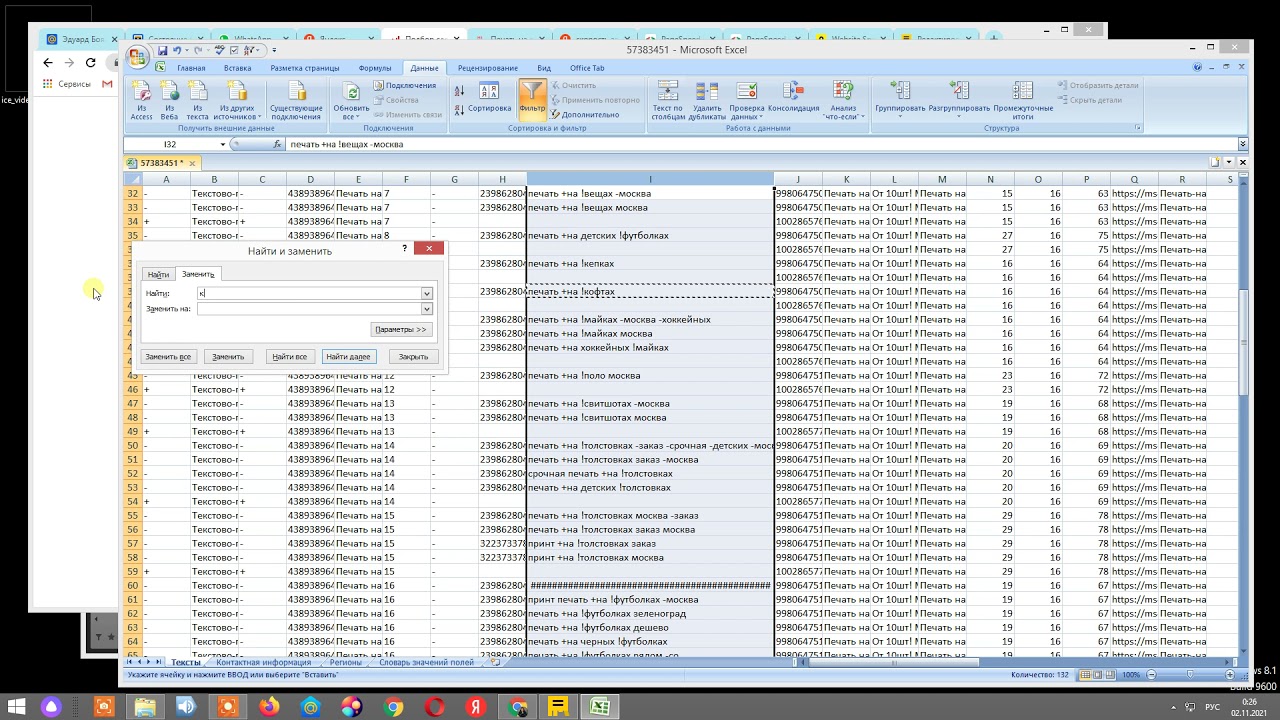Expand the 'Заменить на' field history dropdown
The width and height of the screenshot is (1280, 720).
coord(427,309)
